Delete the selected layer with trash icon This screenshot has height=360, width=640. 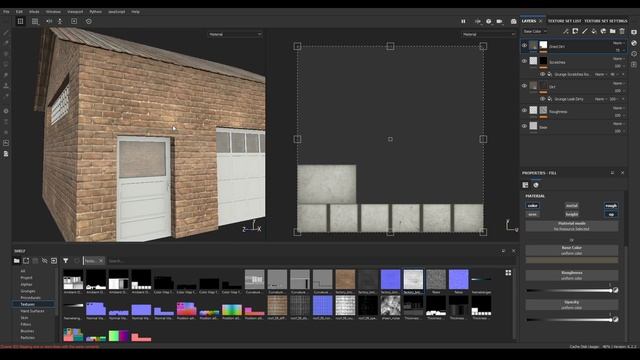(x=622, y=31)
